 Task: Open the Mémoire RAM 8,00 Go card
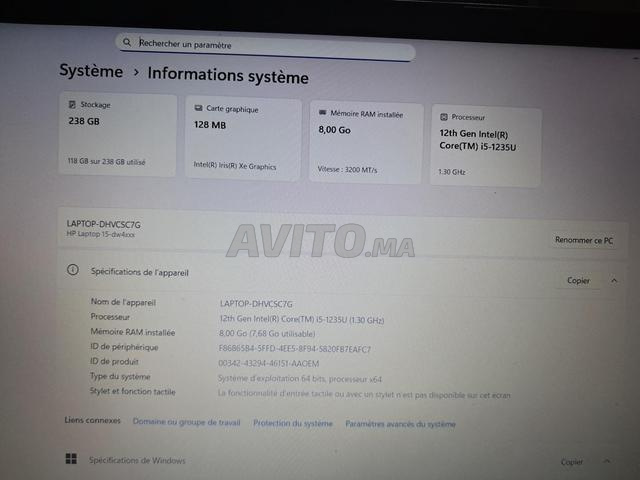(366, 142)
